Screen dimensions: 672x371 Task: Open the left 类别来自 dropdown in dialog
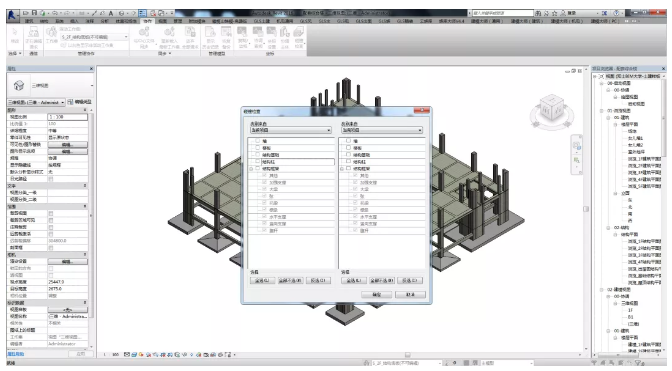click(291, 130)
